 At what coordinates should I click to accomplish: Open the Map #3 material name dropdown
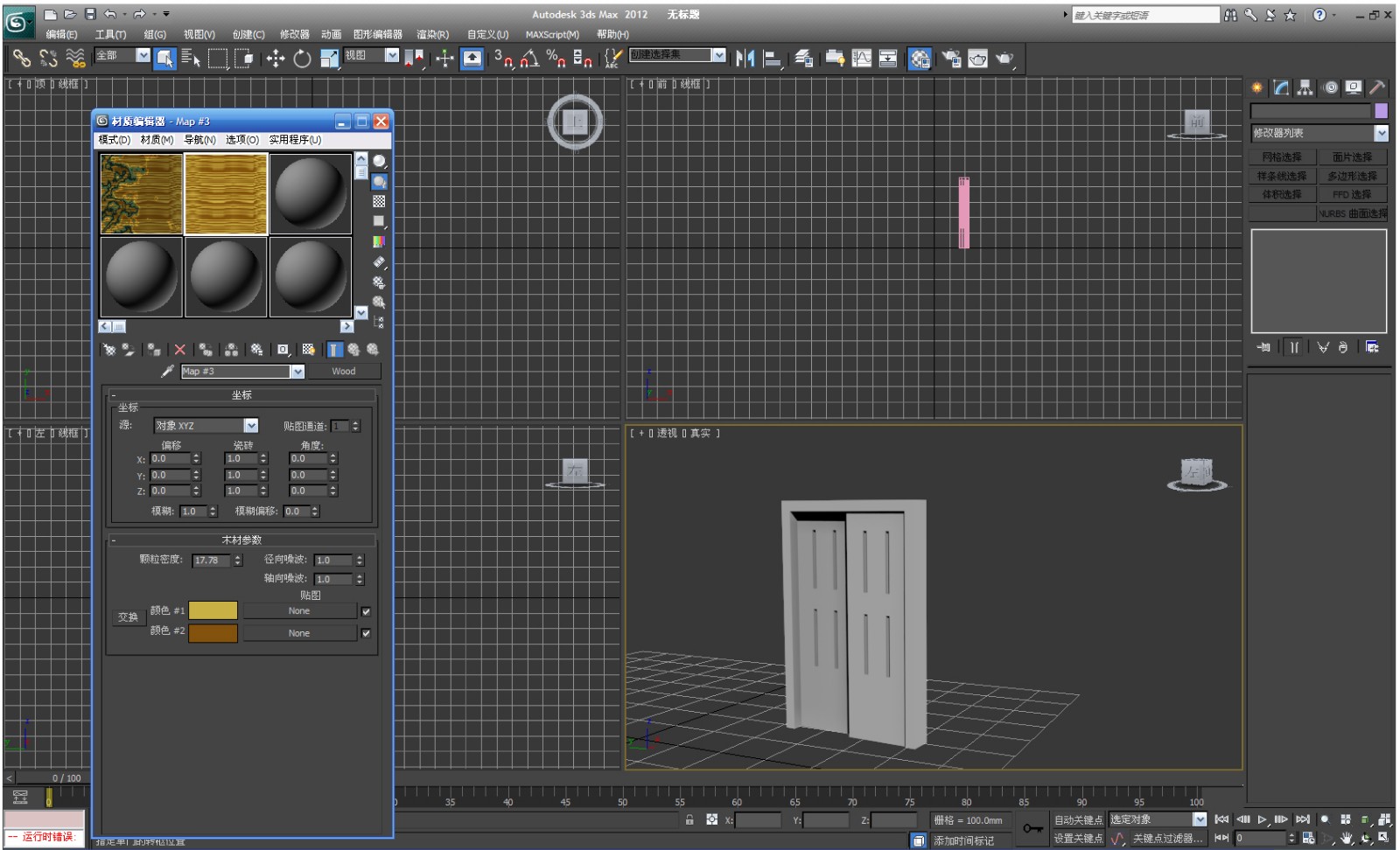[297, 371]
